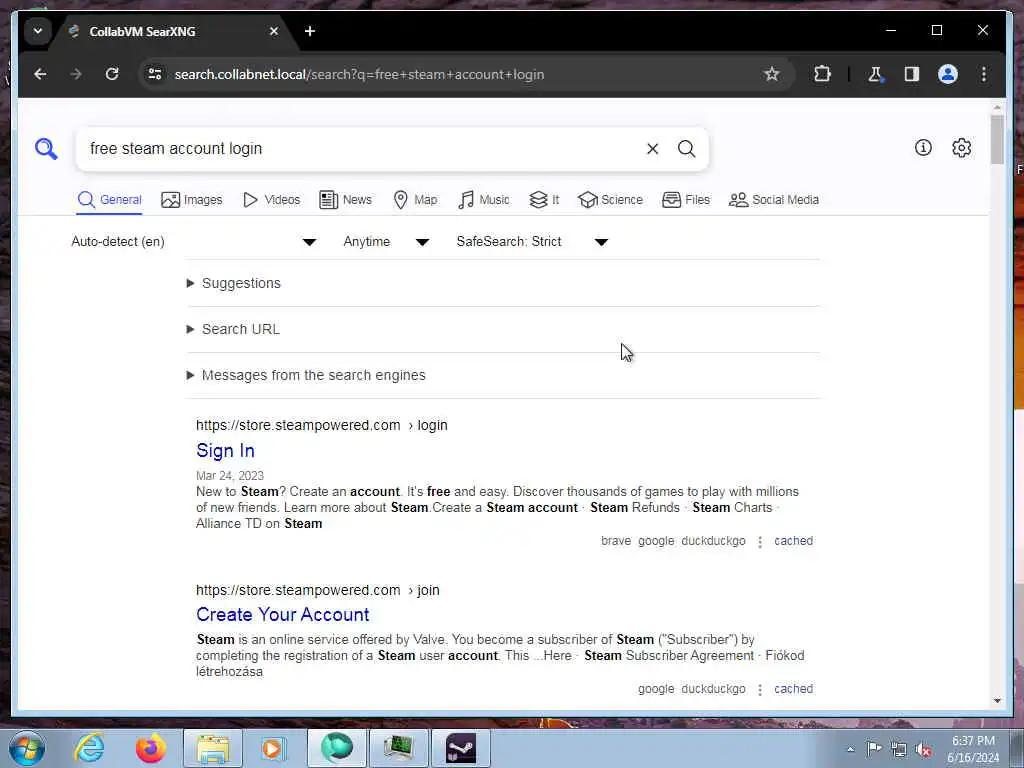Open the Chrome Labs flask icon
1024x768 pixels.
coord(875,74)
